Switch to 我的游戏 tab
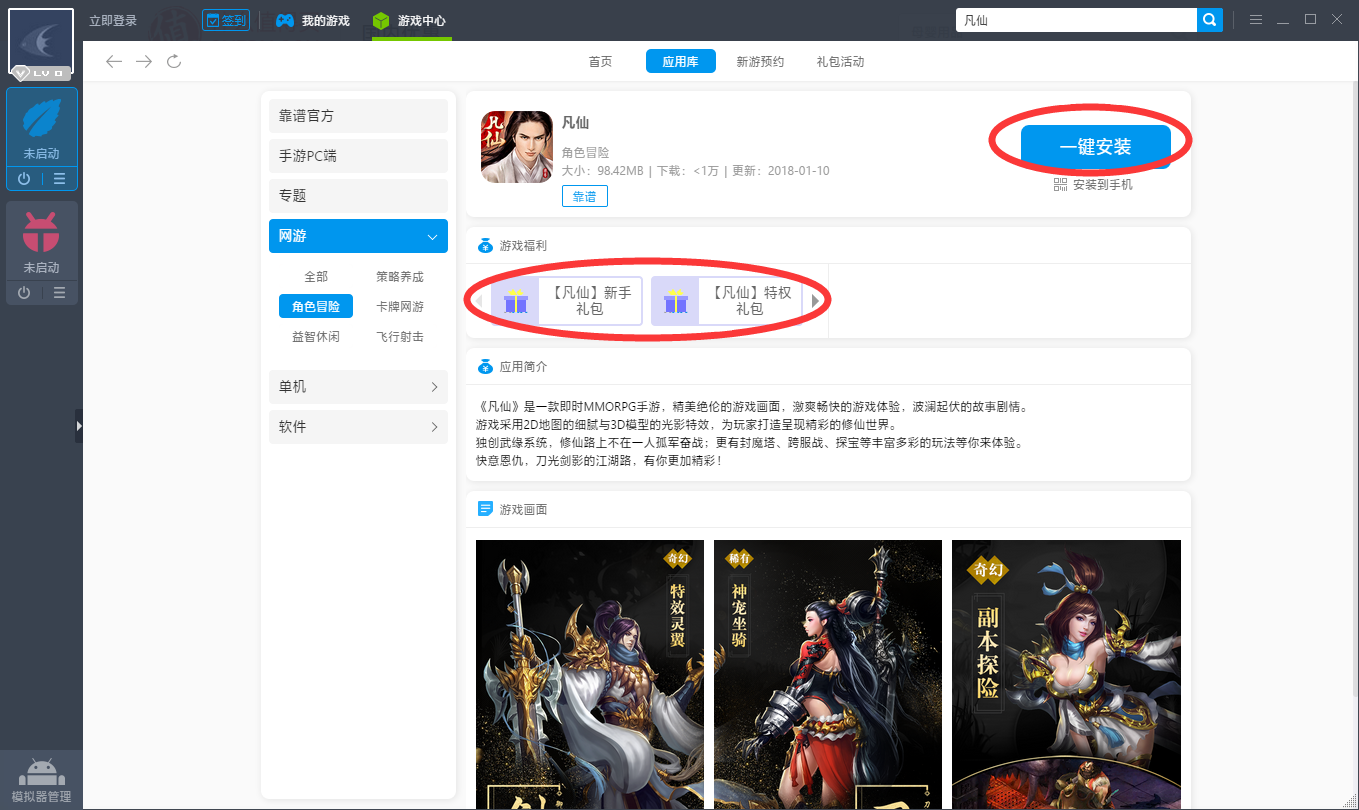The image size is (1359, 810). [313, 20]
